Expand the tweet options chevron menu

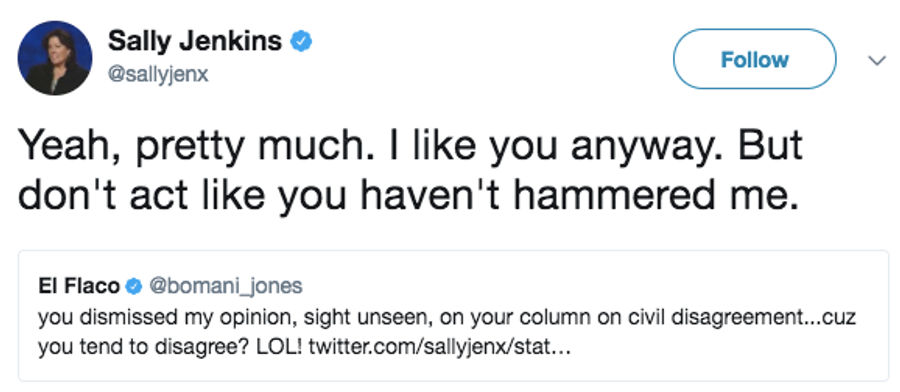pyautogui.click(x=876, y=60)
